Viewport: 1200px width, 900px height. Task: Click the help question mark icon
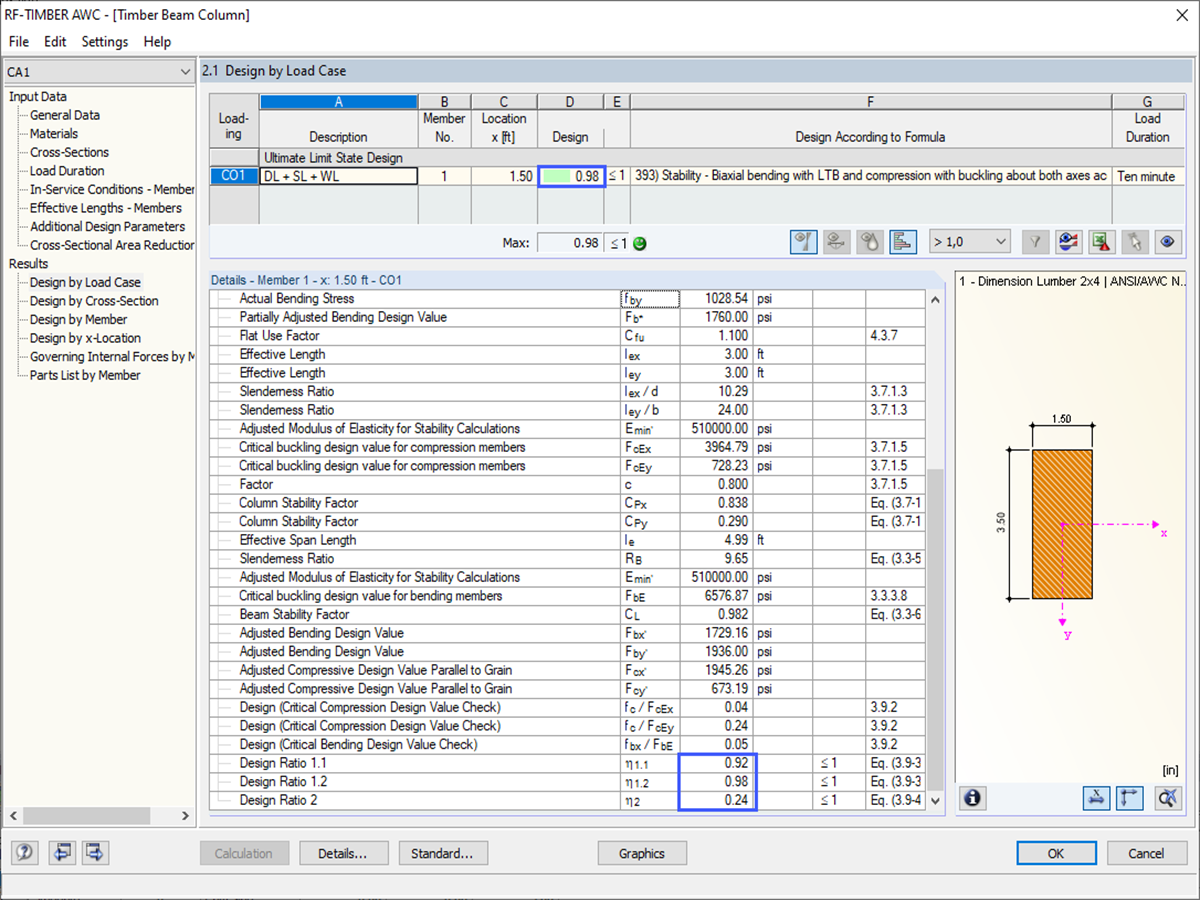pos(25,853)
